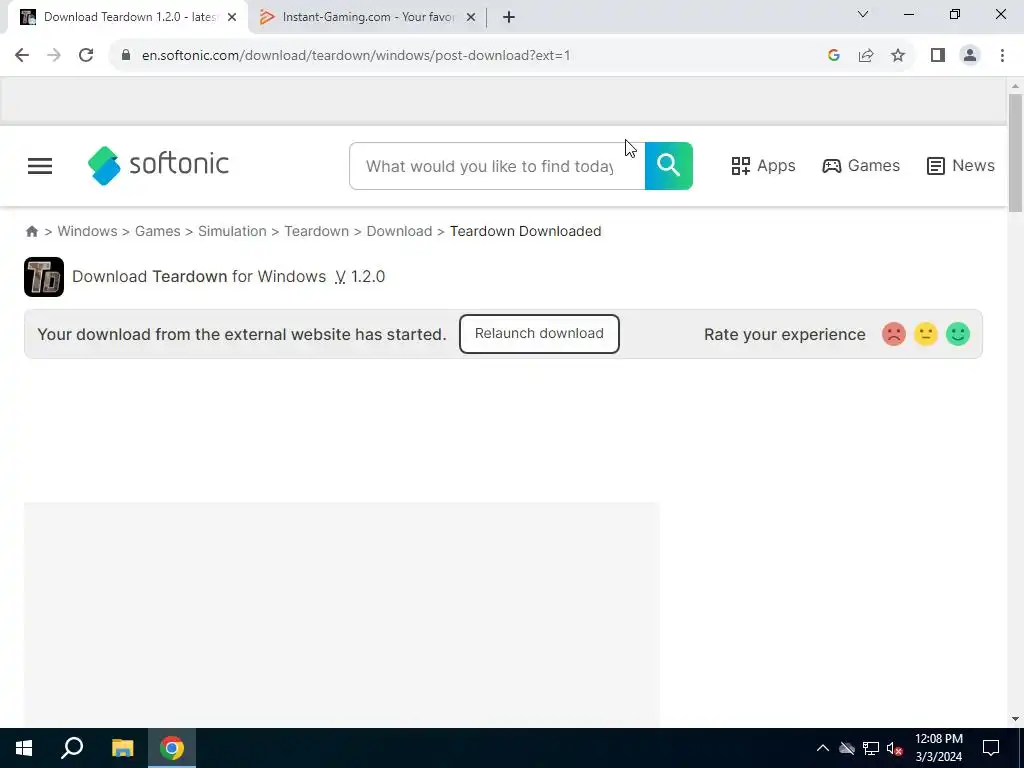
Task: Open the Windows Start menu
Action: tap(24, 748)
